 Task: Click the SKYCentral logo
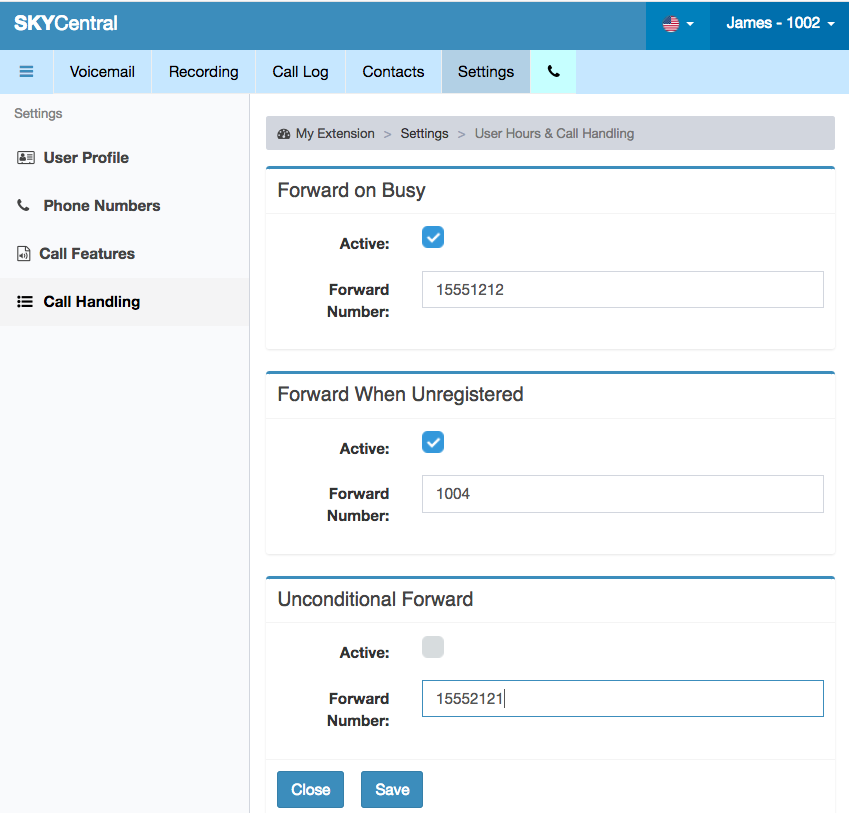pos(66,23)
